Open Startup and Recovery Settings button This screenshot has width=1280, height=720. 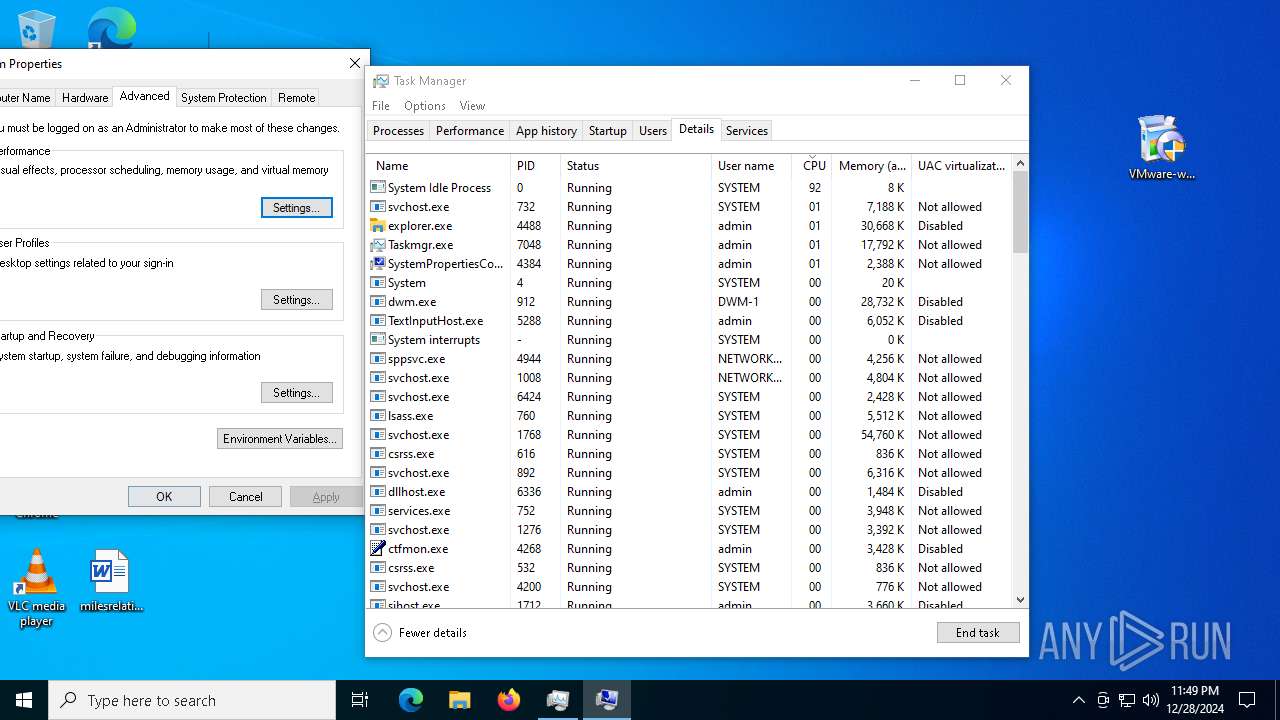click(297, 393)
